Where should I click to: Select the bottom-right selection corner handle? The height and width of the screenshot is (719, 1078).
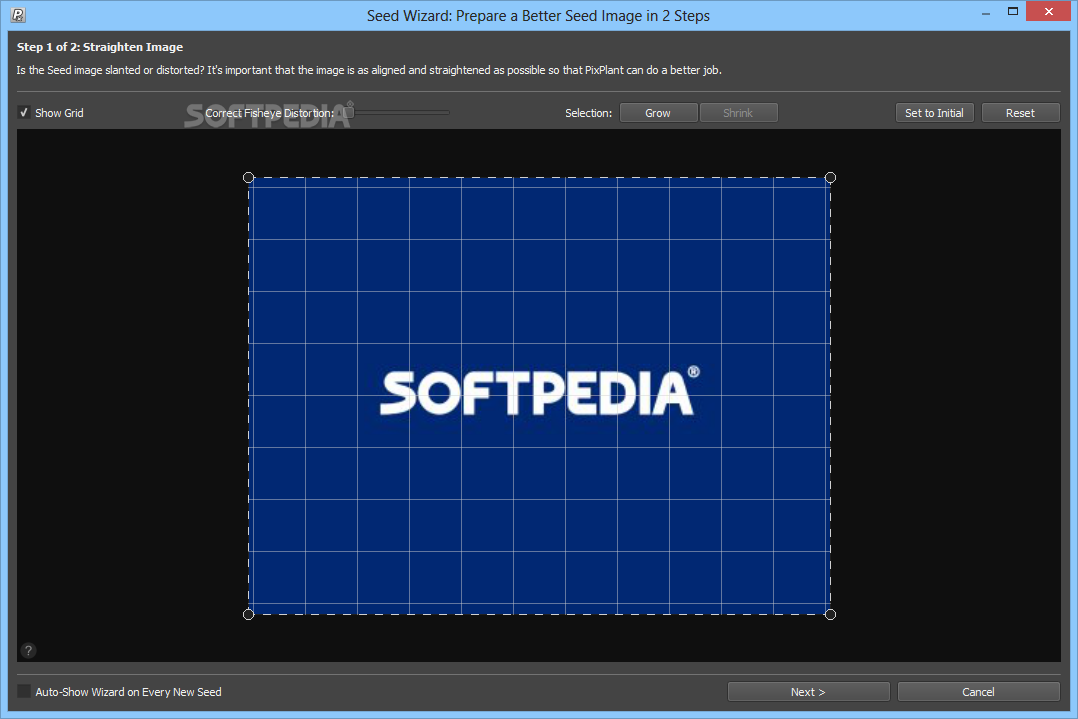tap(830, 614)
